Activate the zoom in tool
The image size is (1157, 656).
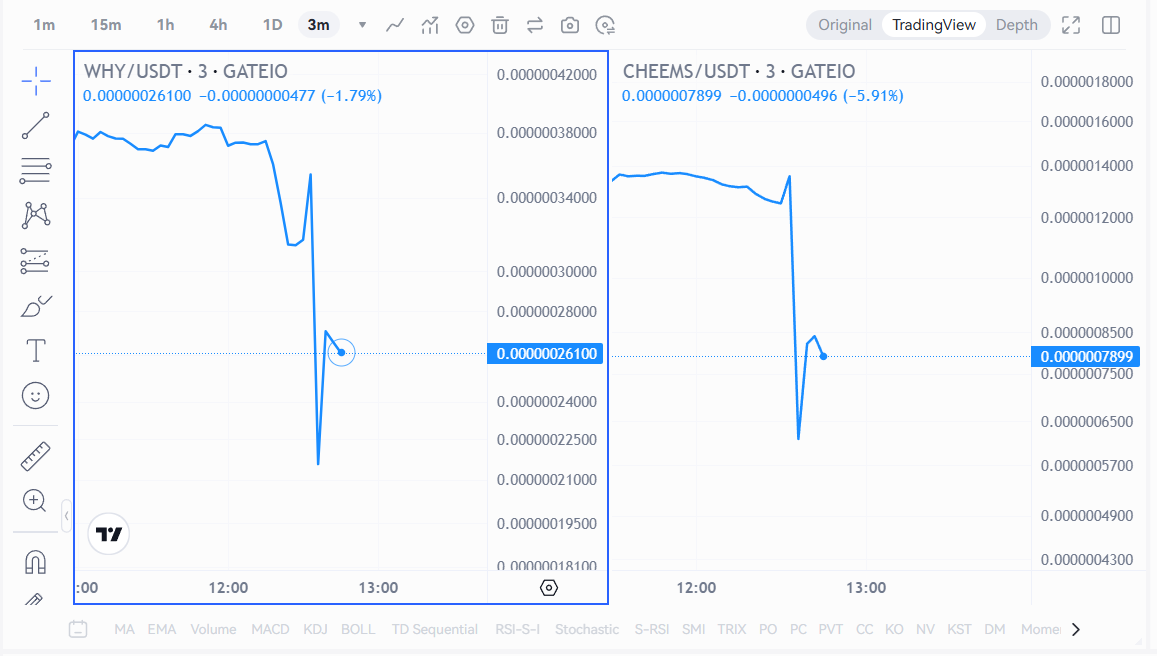point(36,501)
